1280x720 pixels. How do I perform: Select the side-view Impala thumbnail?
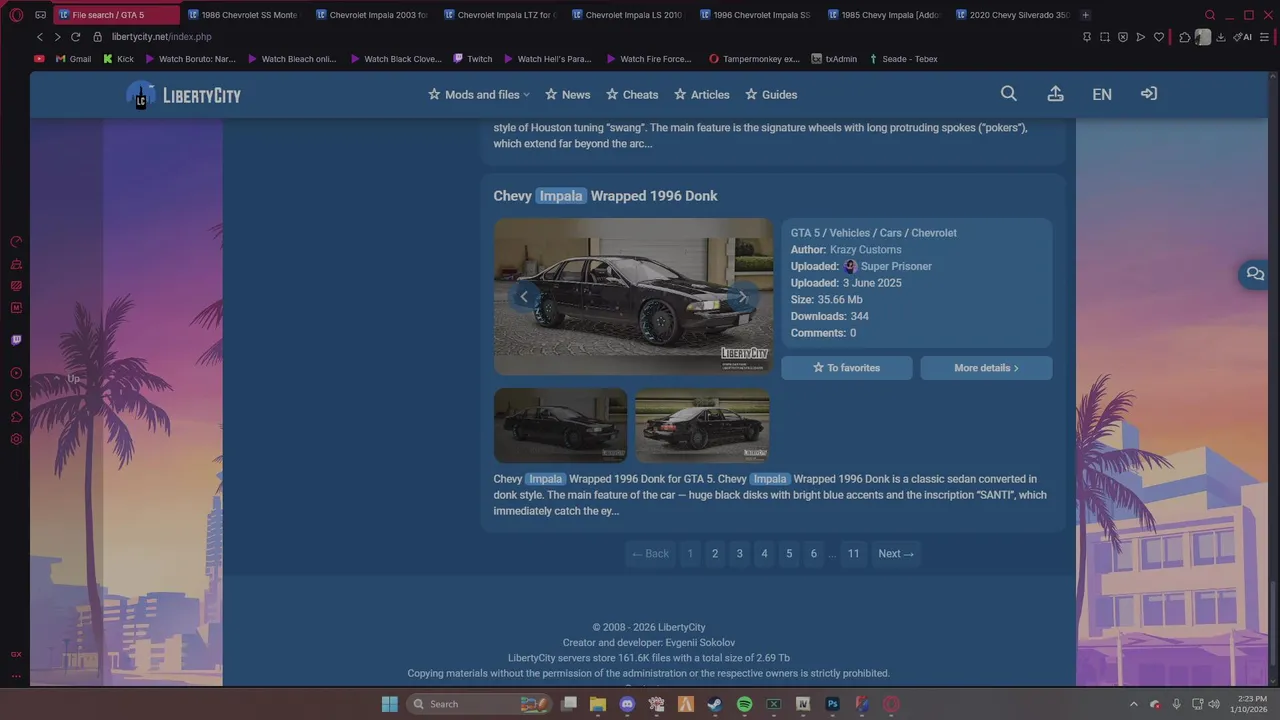560,425
